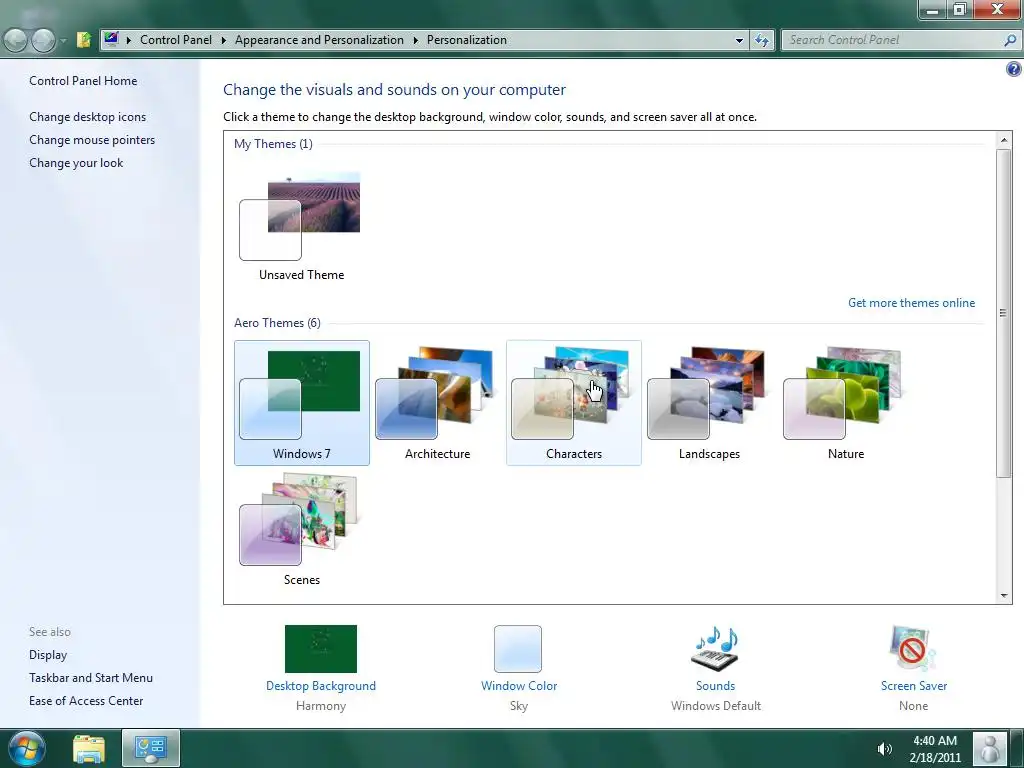1024x768 pixels.
Task: Click the Aero Themes (6) group header
Action: coord(277,323)
